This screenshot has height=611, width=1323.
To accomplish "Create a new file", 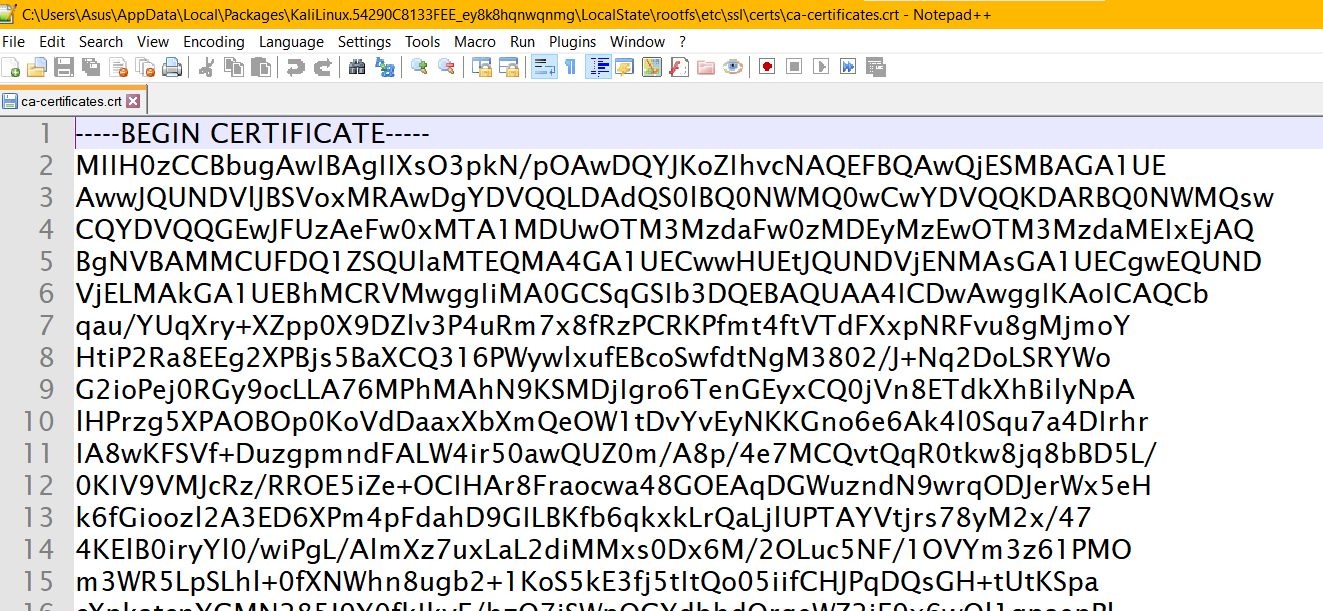I will [x=12, y=67].
